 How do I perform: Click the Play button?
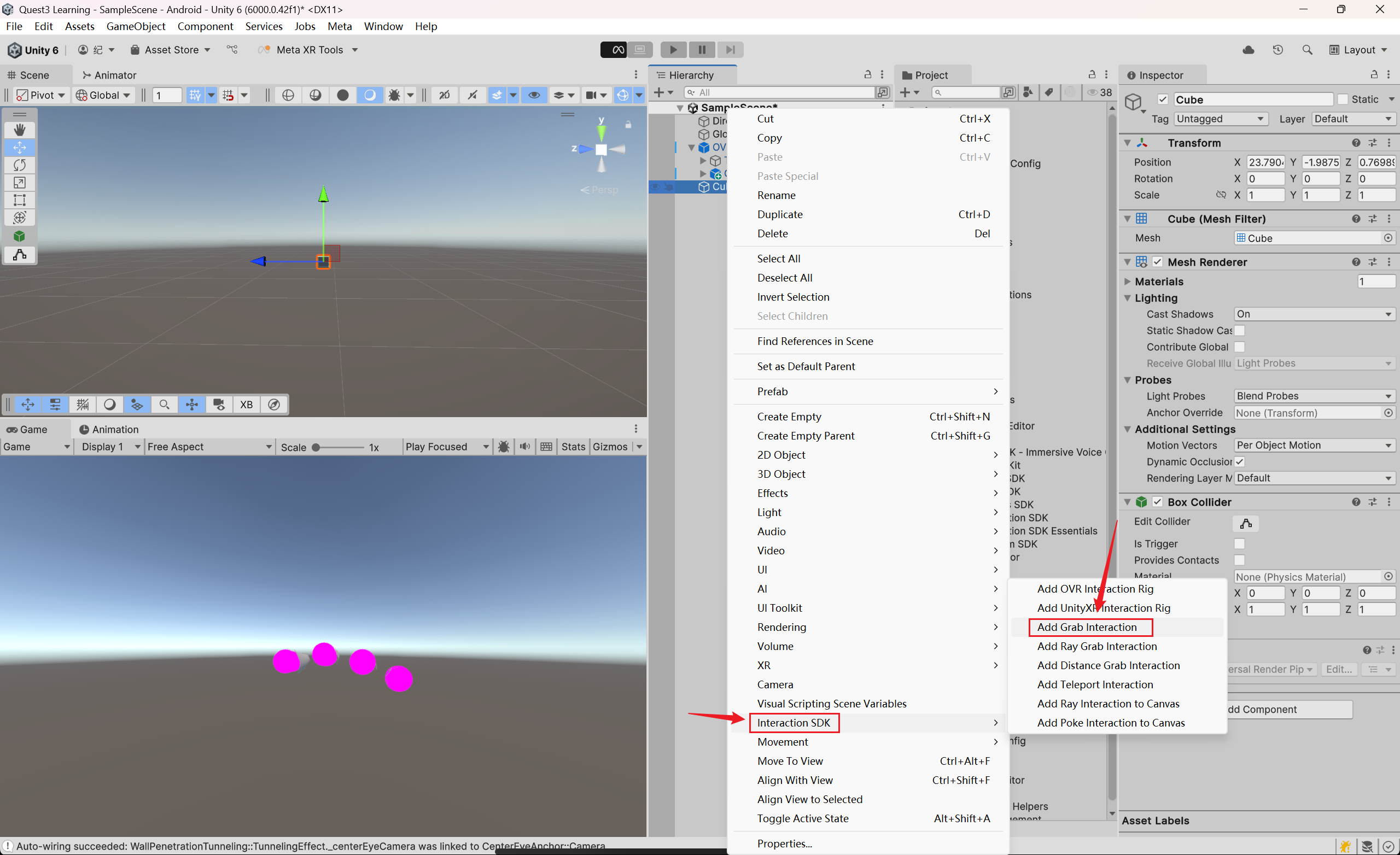pos(673,50)
